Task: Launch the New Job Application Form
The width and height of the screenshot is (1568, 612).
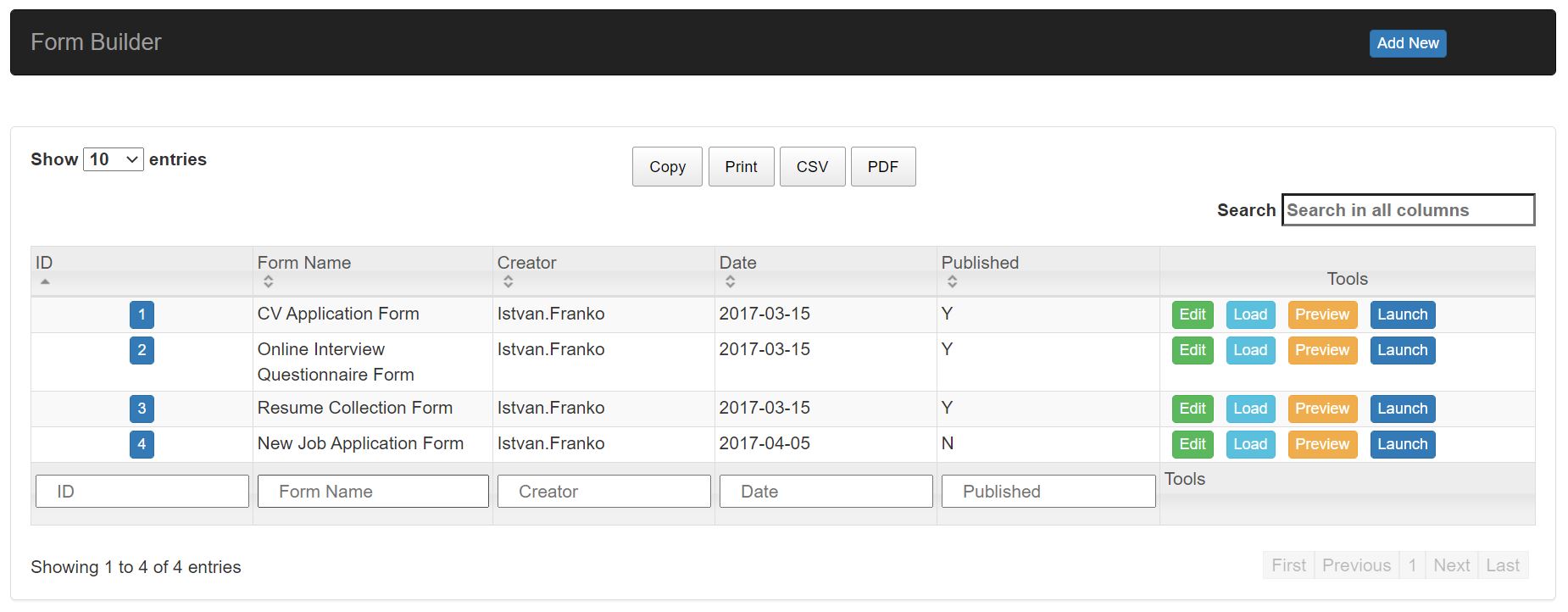Action: pos(1402,444)
